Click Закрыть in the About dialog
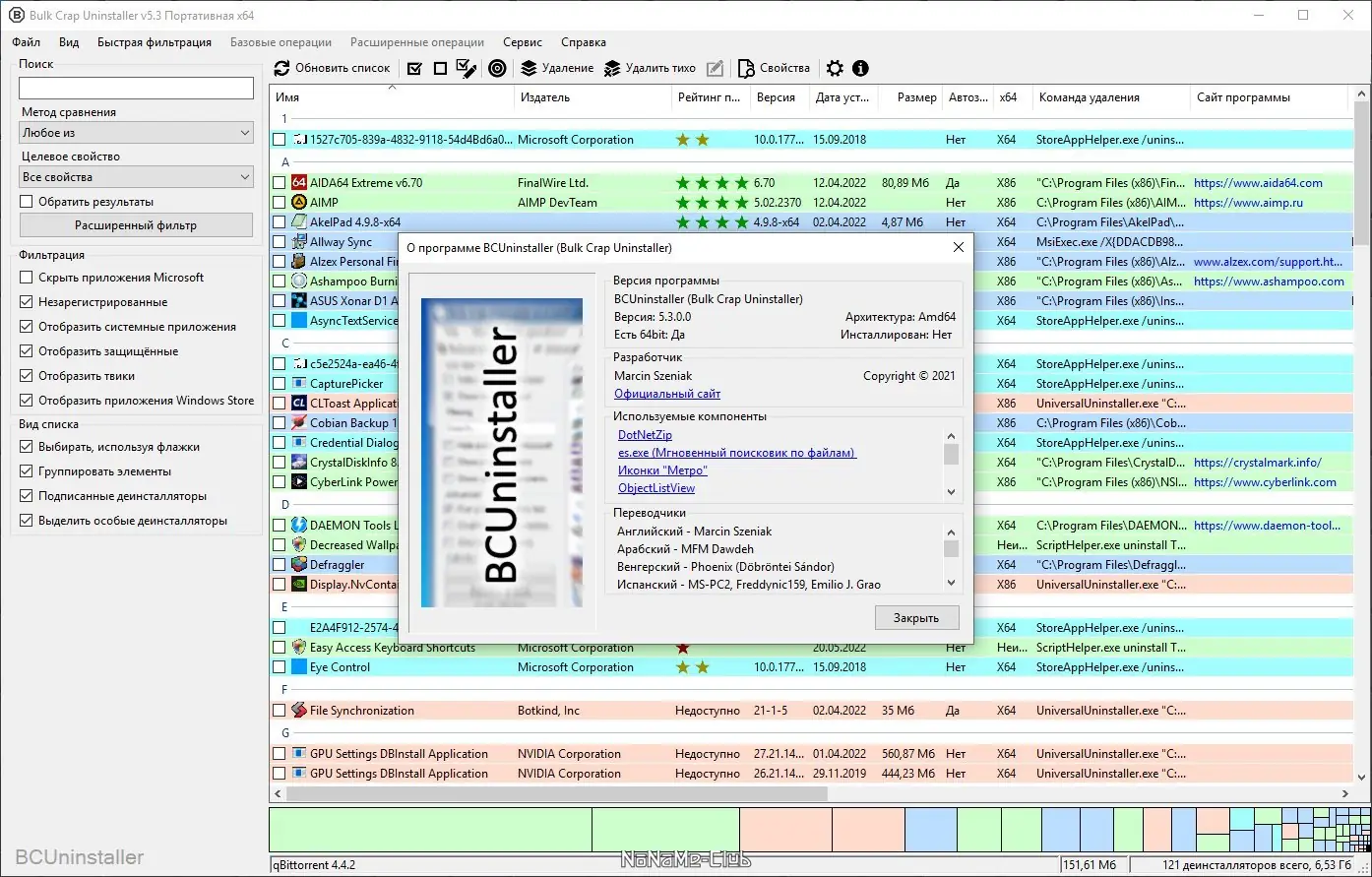Image resolution: width=1372 pixels, height=877 pixels. coord(916,618)
